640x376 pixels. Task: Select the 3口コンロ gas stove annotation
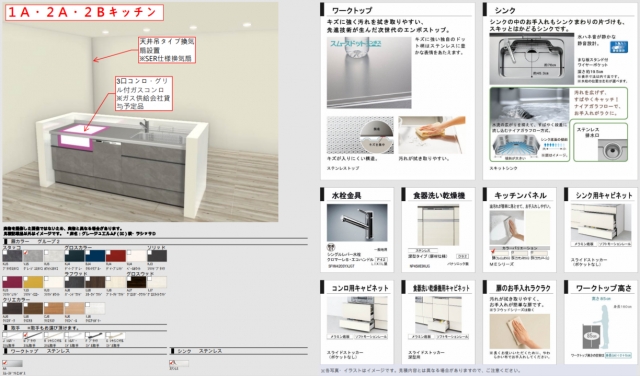click(x=144, y=93)
